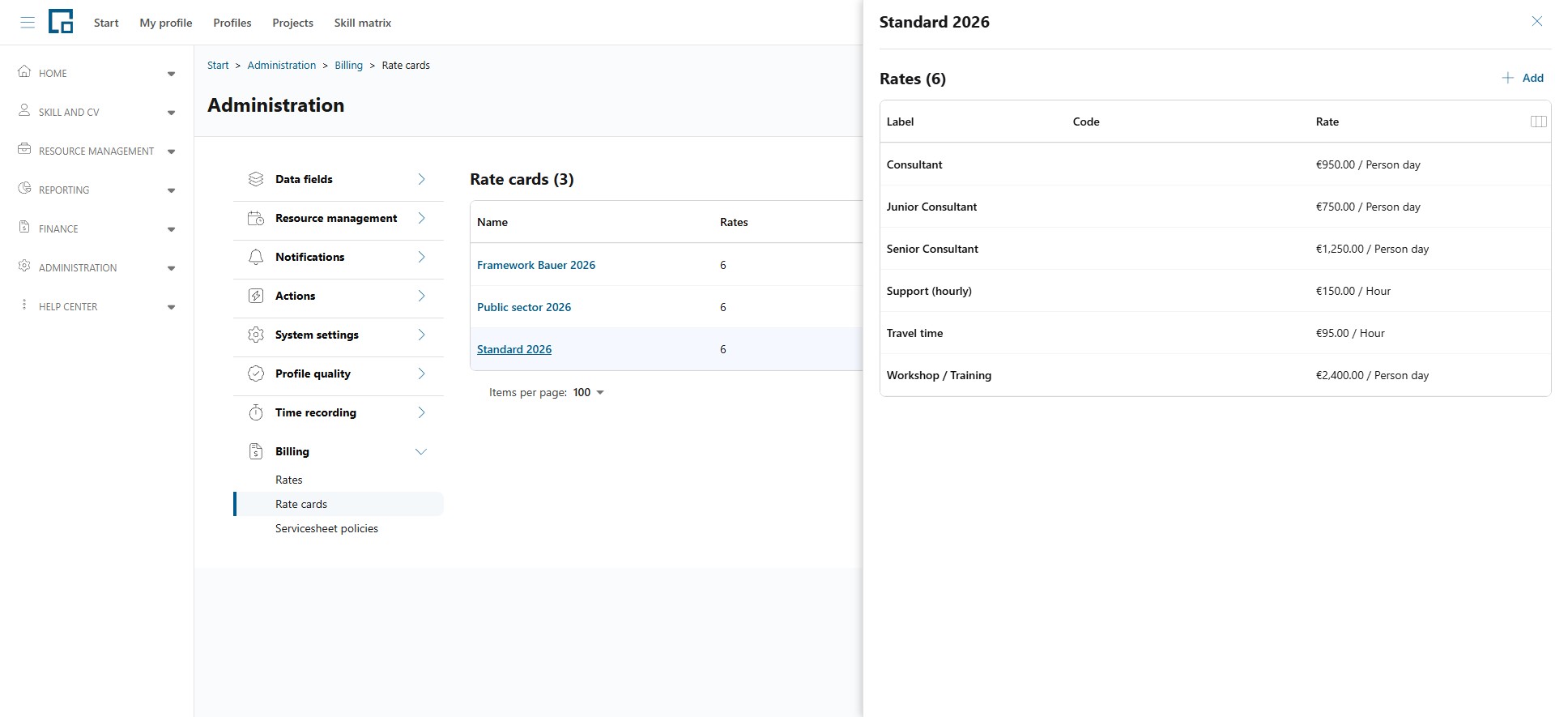Collapse the Billing section chevron
Viewport: 1568px width, 717px height.
pyautogui.click(x=421, y=451)
